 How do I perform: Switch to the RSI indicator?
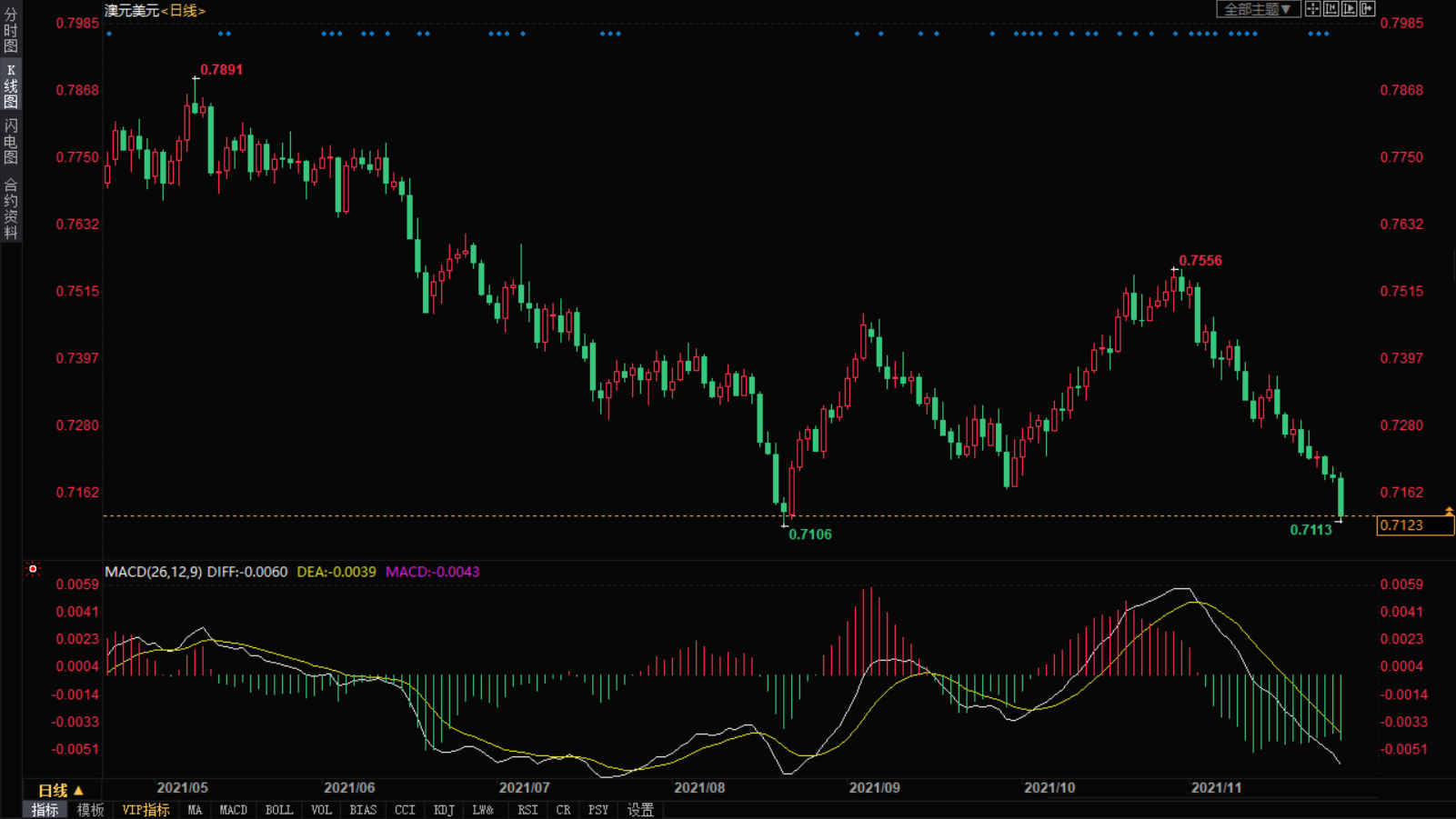(527, 810)
